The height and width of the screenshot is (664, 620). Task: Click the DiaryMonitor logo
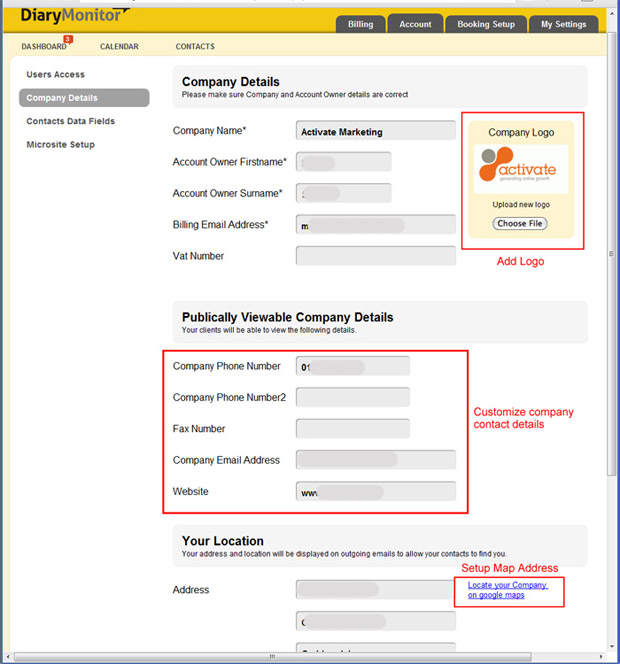[75, 16]
